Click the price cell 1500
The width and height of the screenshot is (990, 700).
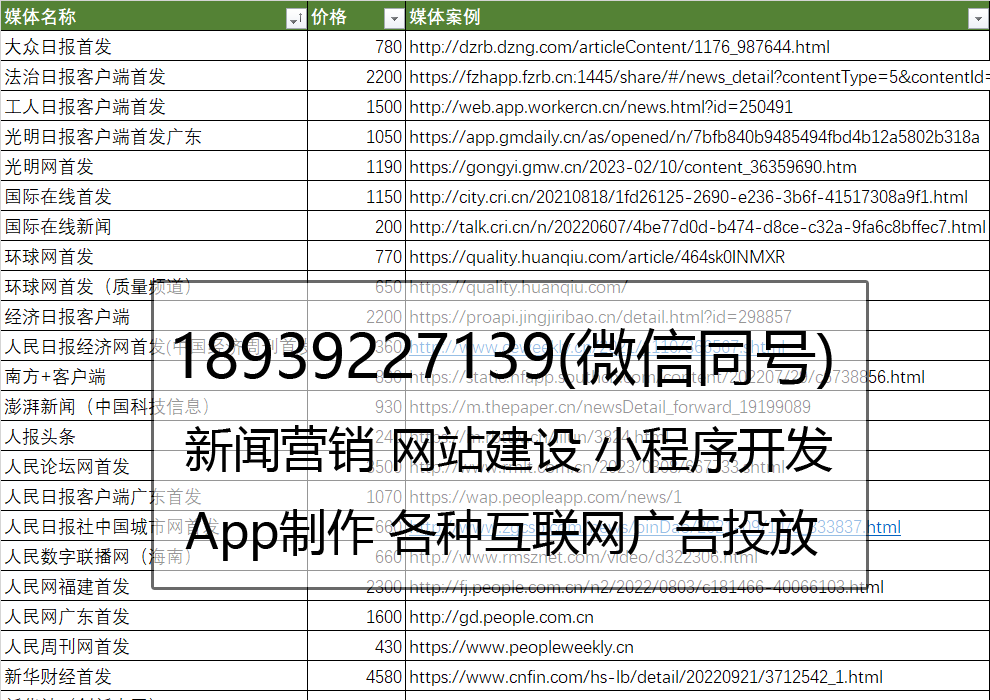click(x=356, y=106)
